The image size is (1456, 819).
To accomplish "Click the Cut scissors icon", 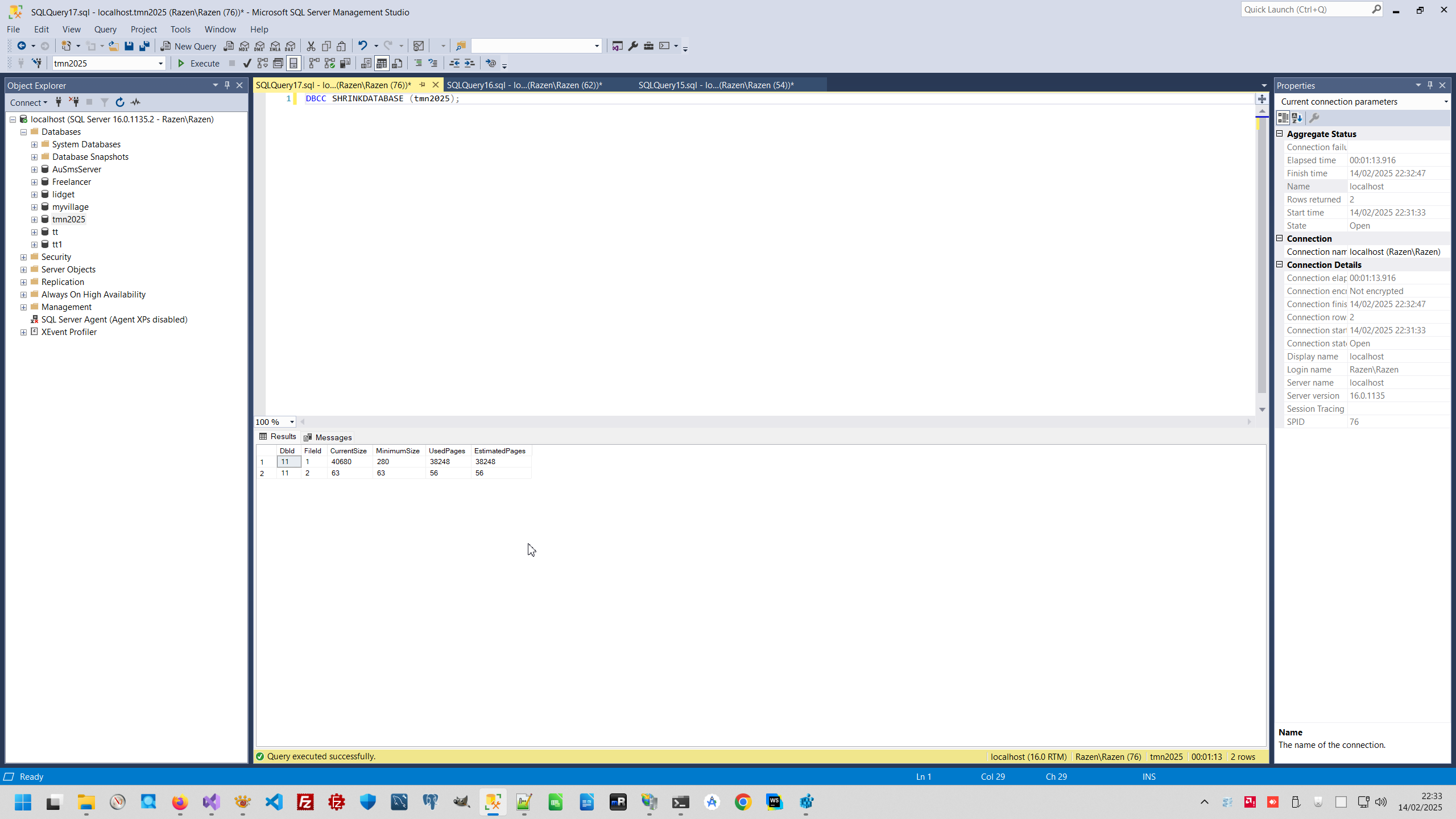I will click(x=311, y=46).
